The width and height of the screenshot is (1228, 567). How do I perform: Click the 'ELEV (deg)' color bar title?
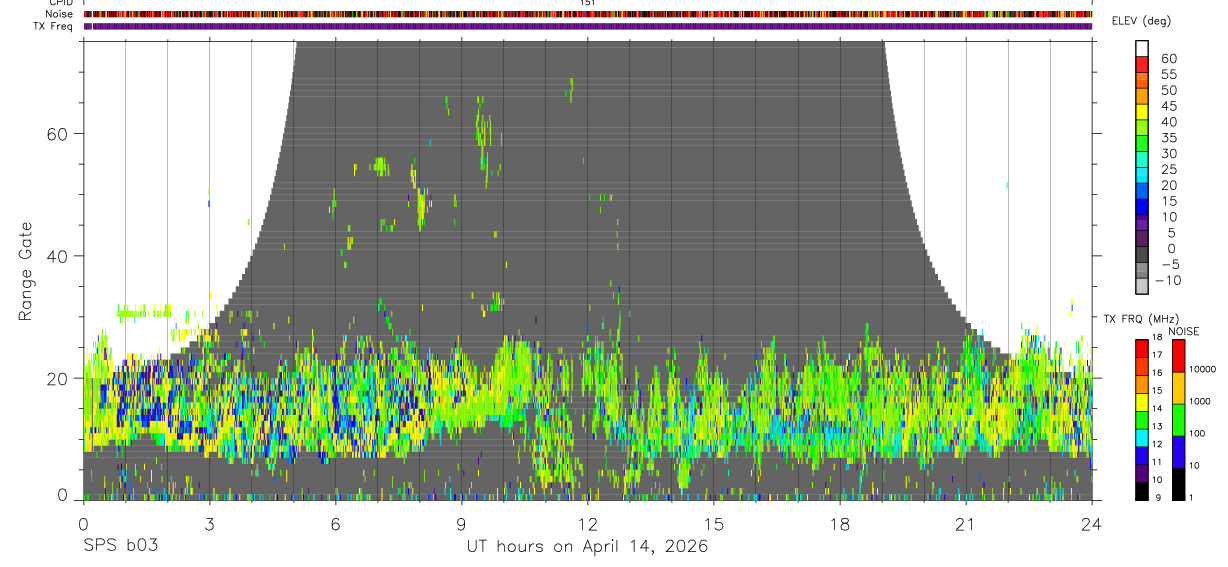(1141, 21)
